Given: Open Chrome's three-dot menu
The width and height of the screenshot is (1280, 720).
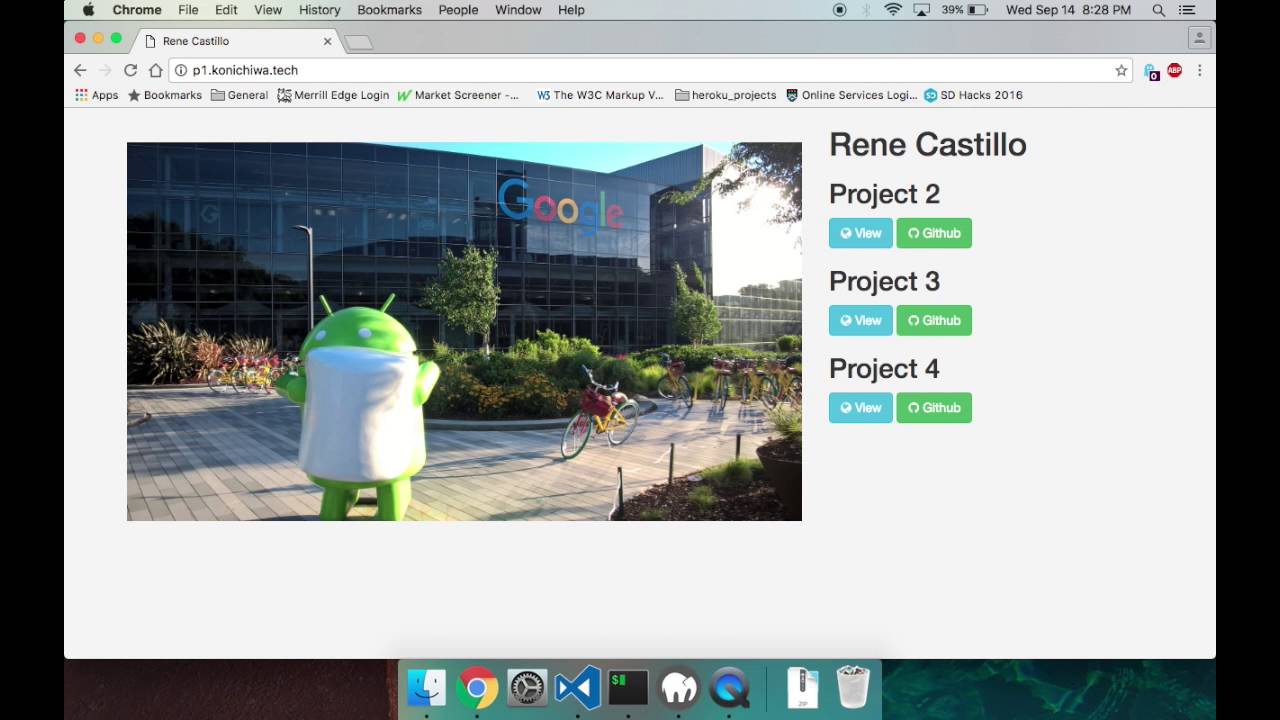Looking at the screenshot, I should click(1199, 70).
